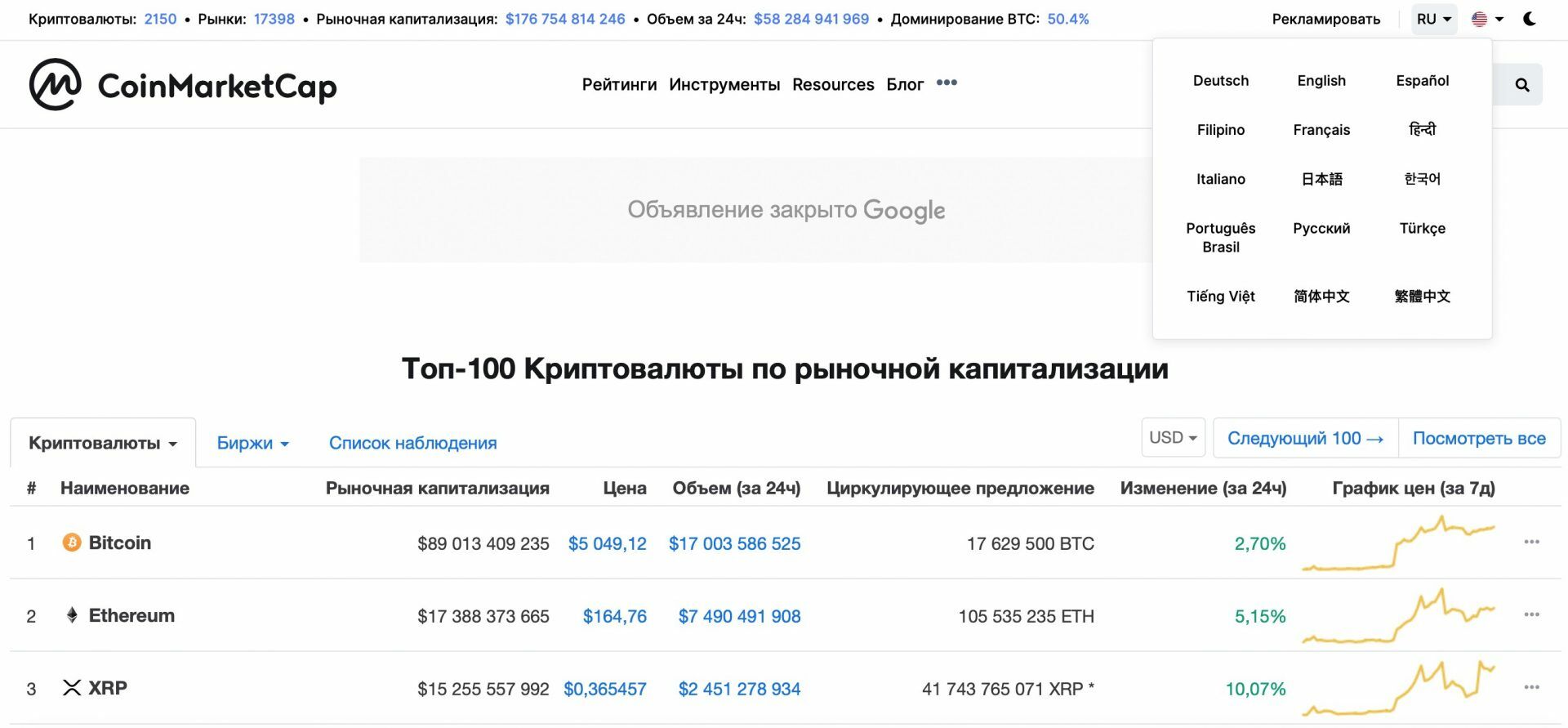
Task: Open the Инструменты menu
Action: coord(724,84)
